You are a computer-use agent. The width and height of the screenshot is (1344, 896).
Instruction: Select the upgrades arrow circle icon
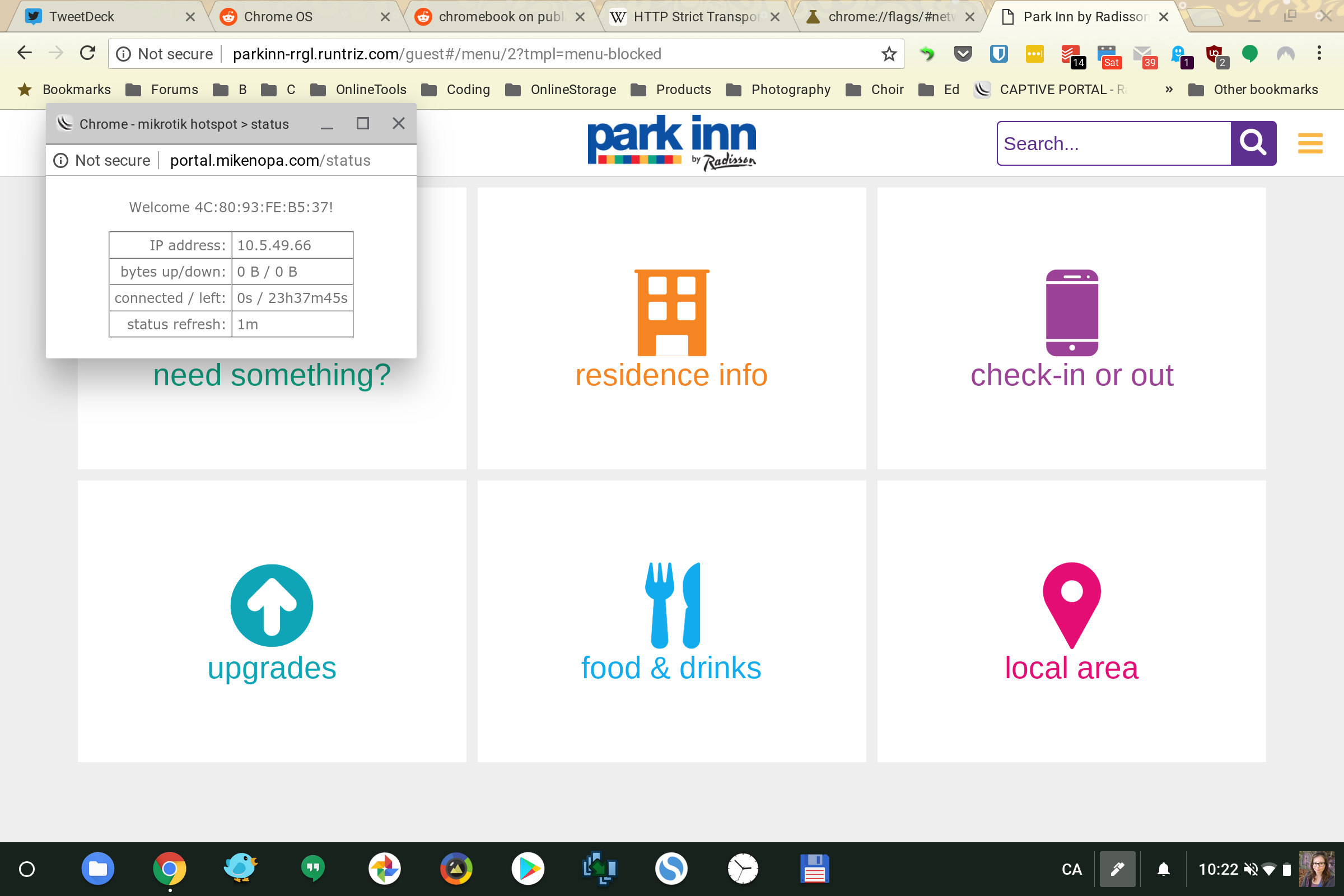click(272, 605)
